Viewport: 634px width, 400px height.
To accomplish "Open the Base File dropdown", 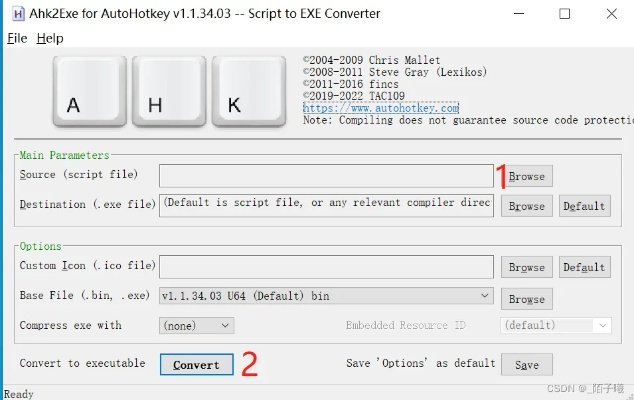I will tap(326, 296).
